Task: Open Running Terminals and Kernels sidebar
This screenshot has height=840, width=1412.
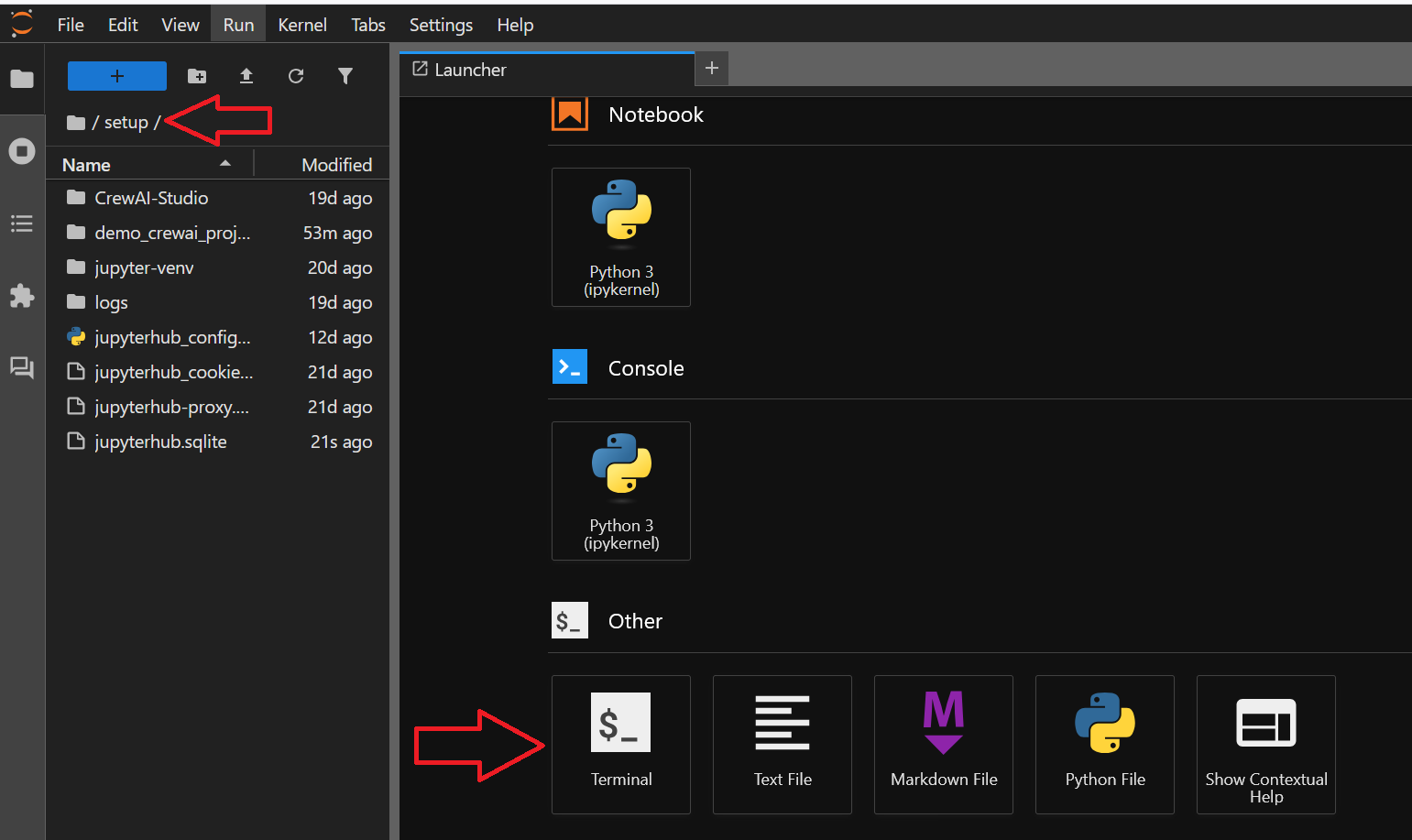Action: pyautogui.click(x=22, y=151)
